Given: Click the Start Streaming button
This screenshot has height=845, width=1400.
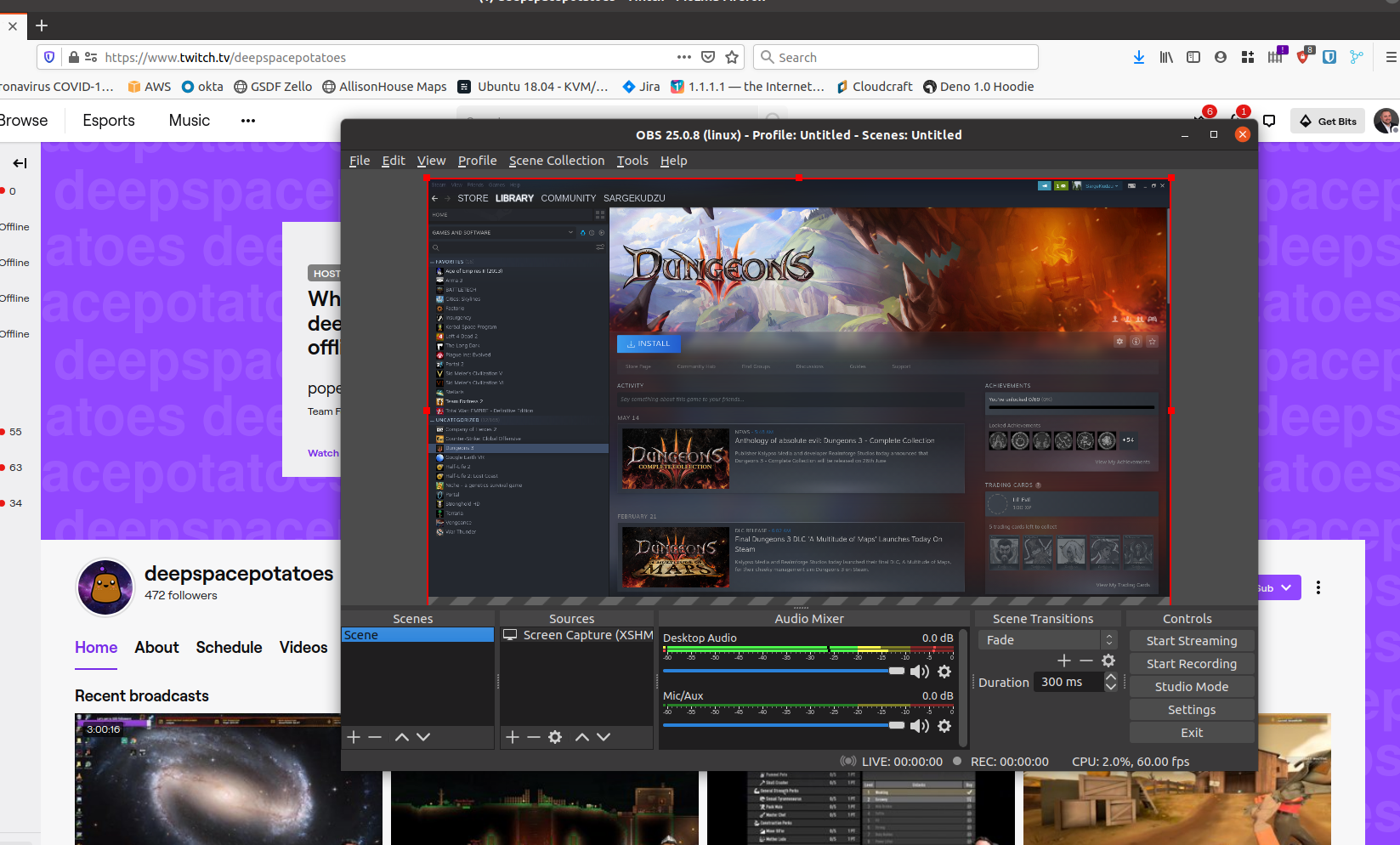Looking at the screenshot, I should point(1191,641).
